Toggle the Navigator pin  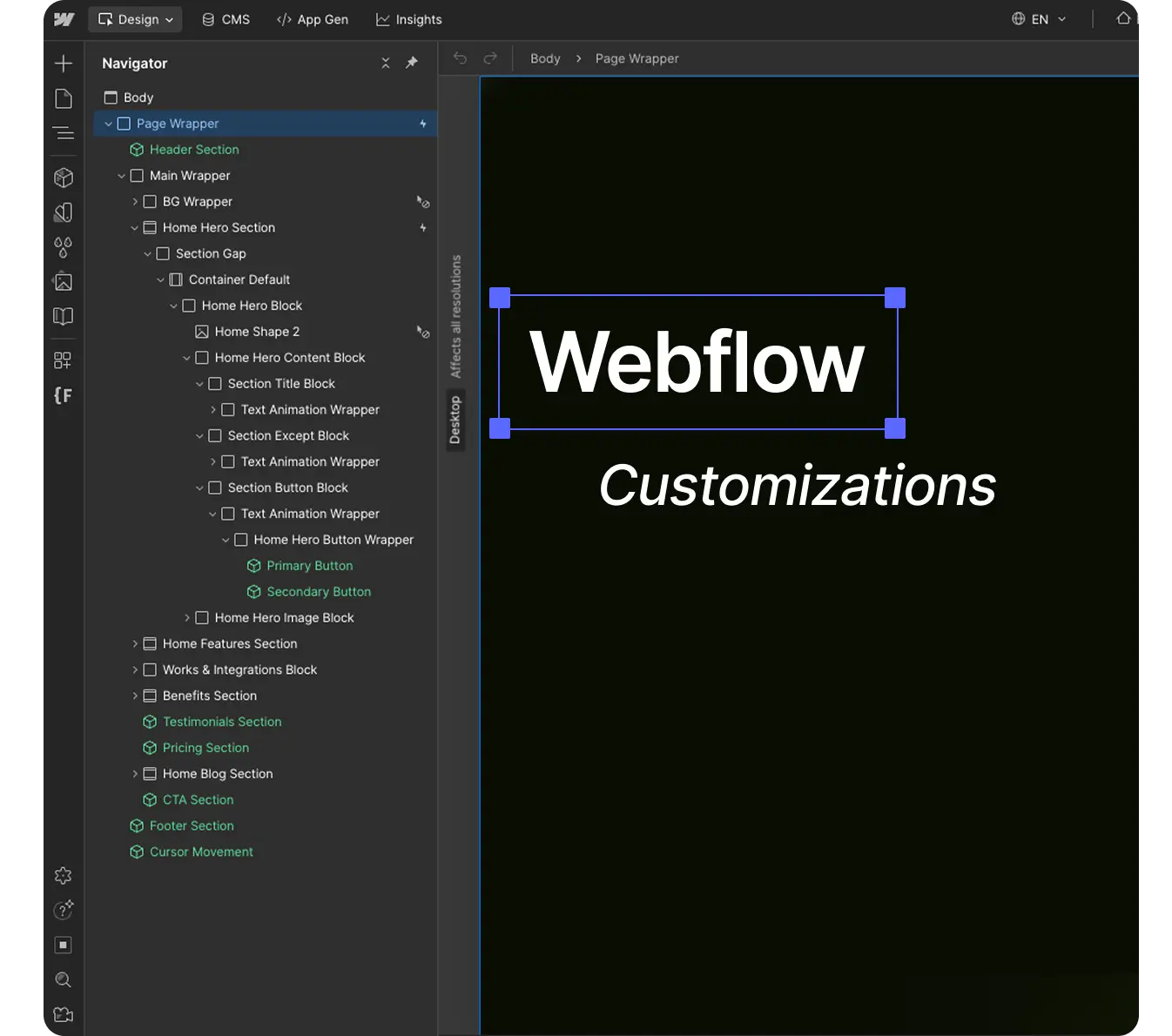tap(412, 63)
